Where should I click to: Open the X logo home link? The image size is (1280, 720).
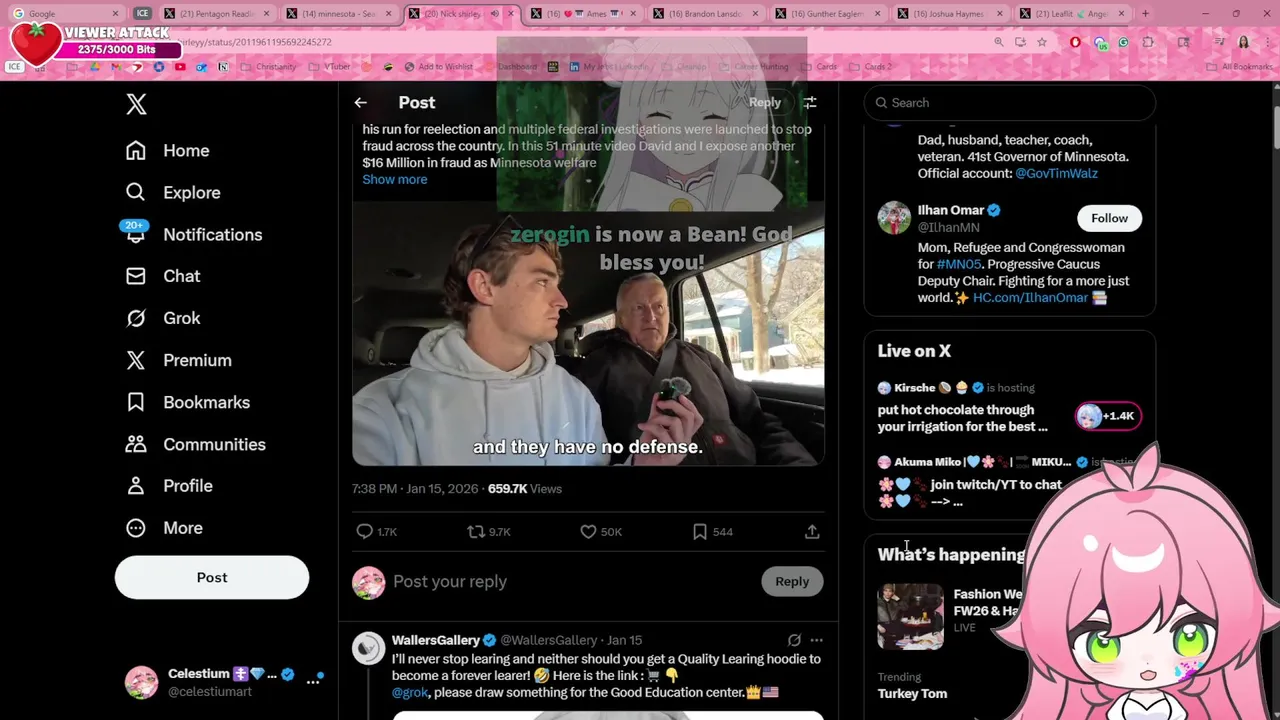tap(136, 104)
